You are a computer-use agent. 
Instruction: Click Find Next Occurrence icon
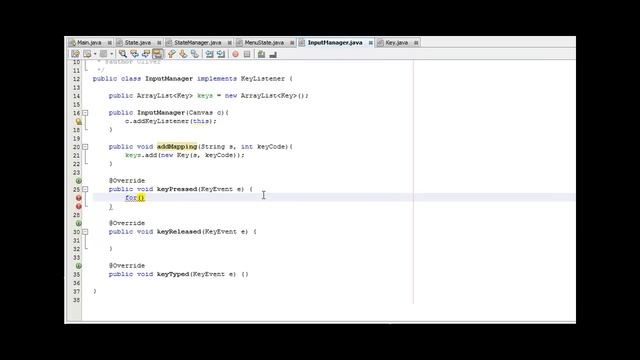146,54
